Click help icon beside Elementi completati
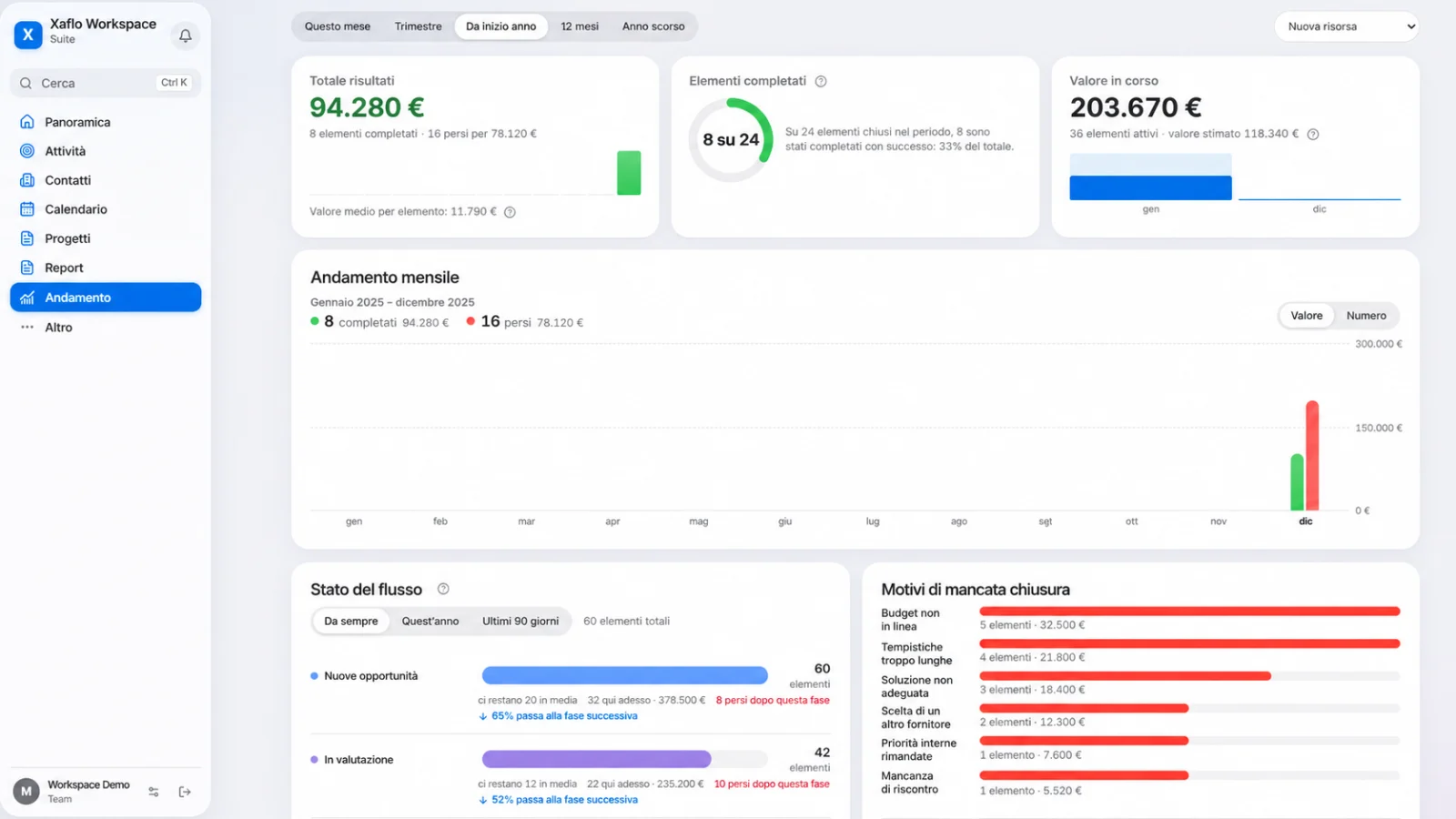 821,81
